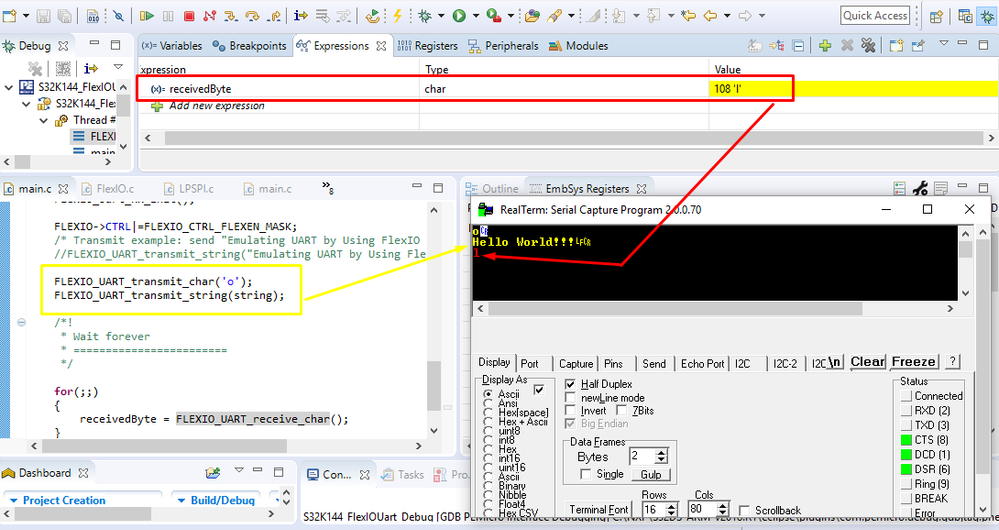
Task: Click the green Run launch icon
Action: click(459, 16)
